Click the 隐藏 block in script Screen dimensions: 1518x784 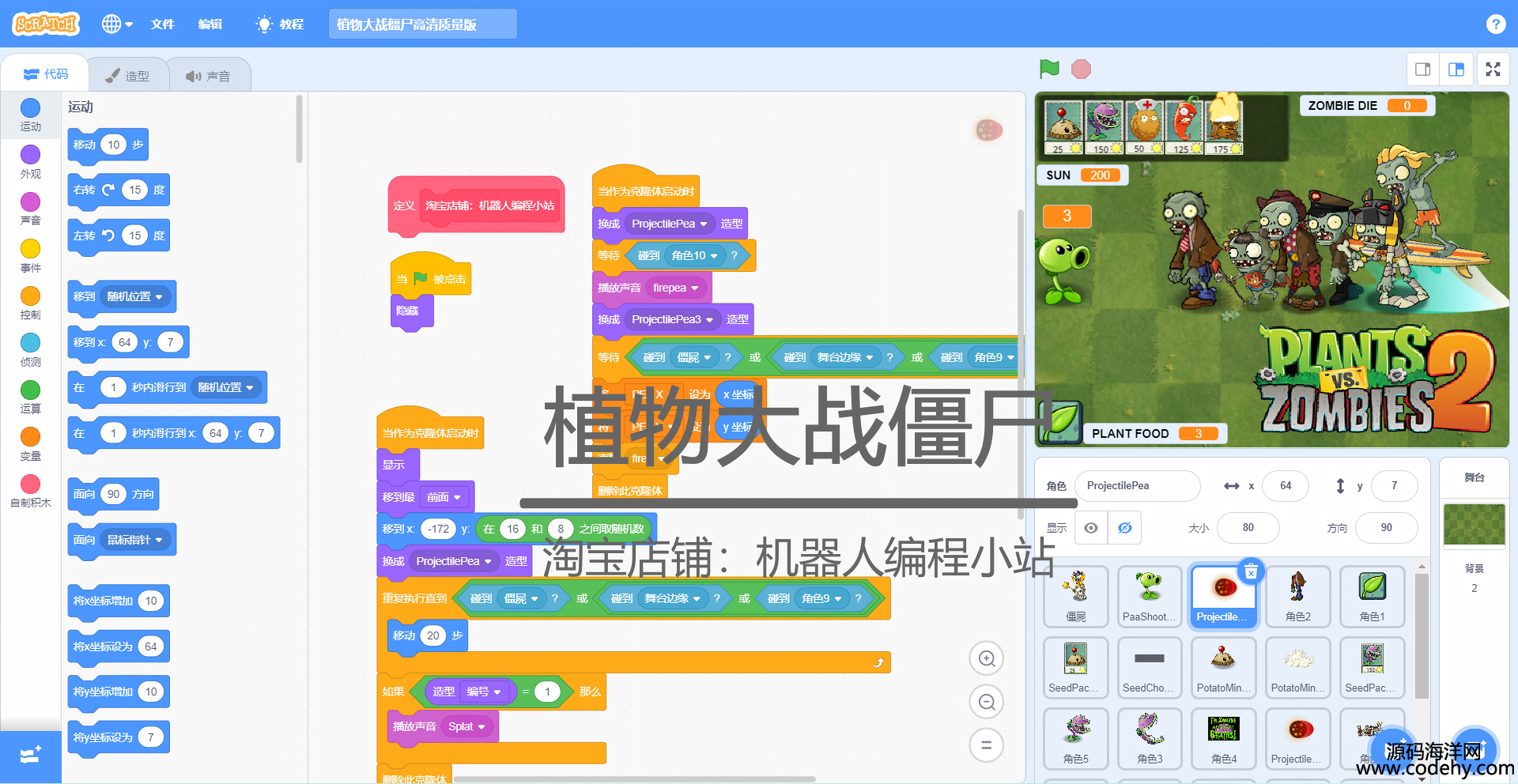[x=412, y=311]
